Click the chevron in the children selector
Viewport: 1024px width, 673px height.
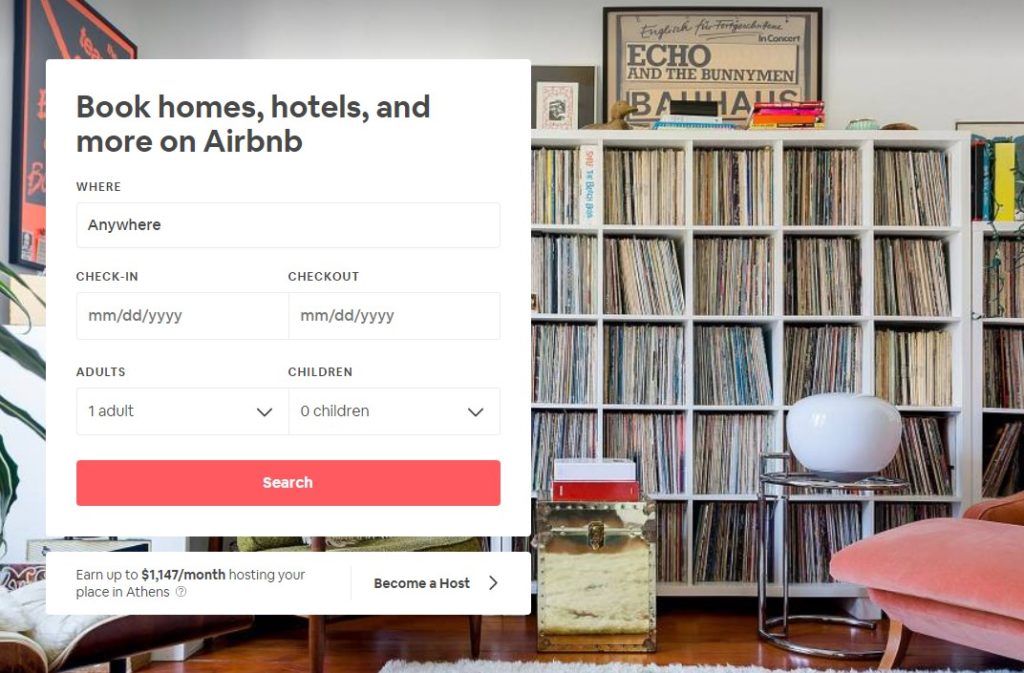(x=475, y=412)
